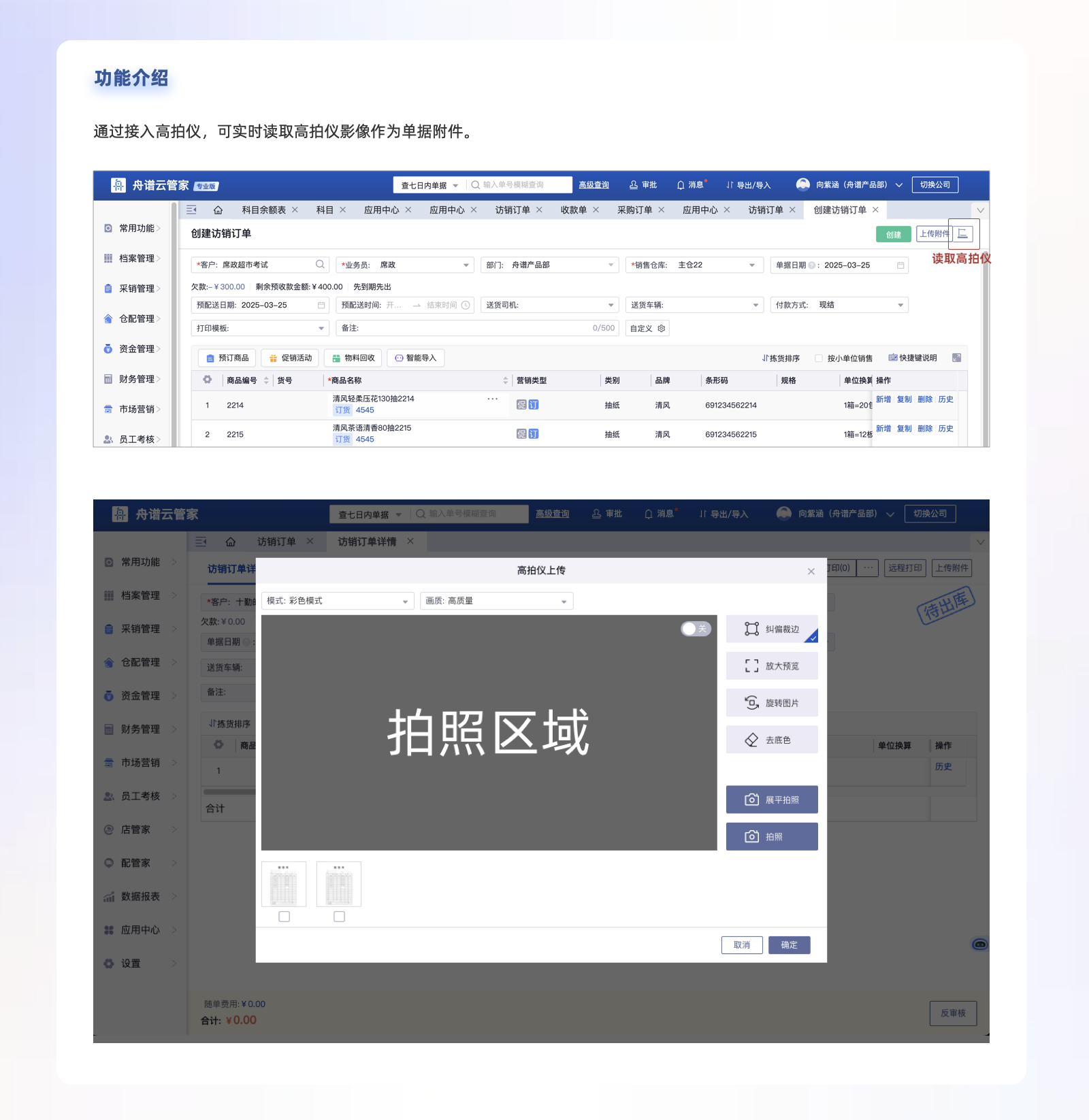
Task: Click the 创建 create button
Action: pos(893,234)
